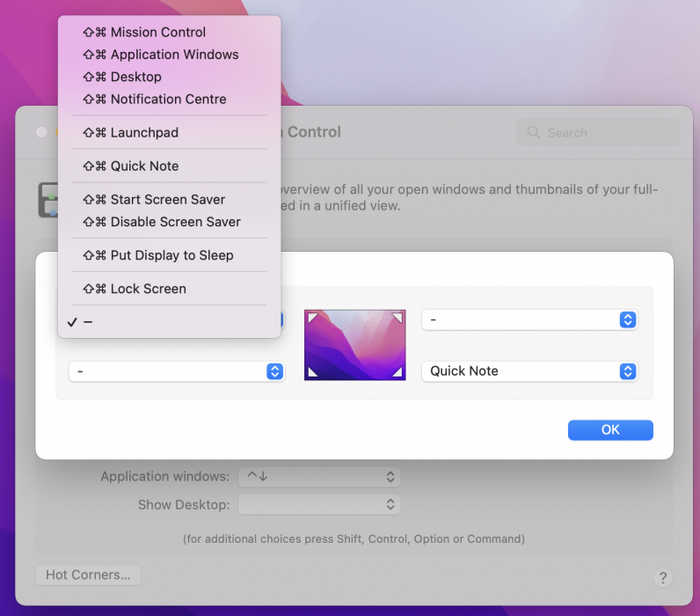Choose Lock Screen from the menu

click(x=148, y=289)
